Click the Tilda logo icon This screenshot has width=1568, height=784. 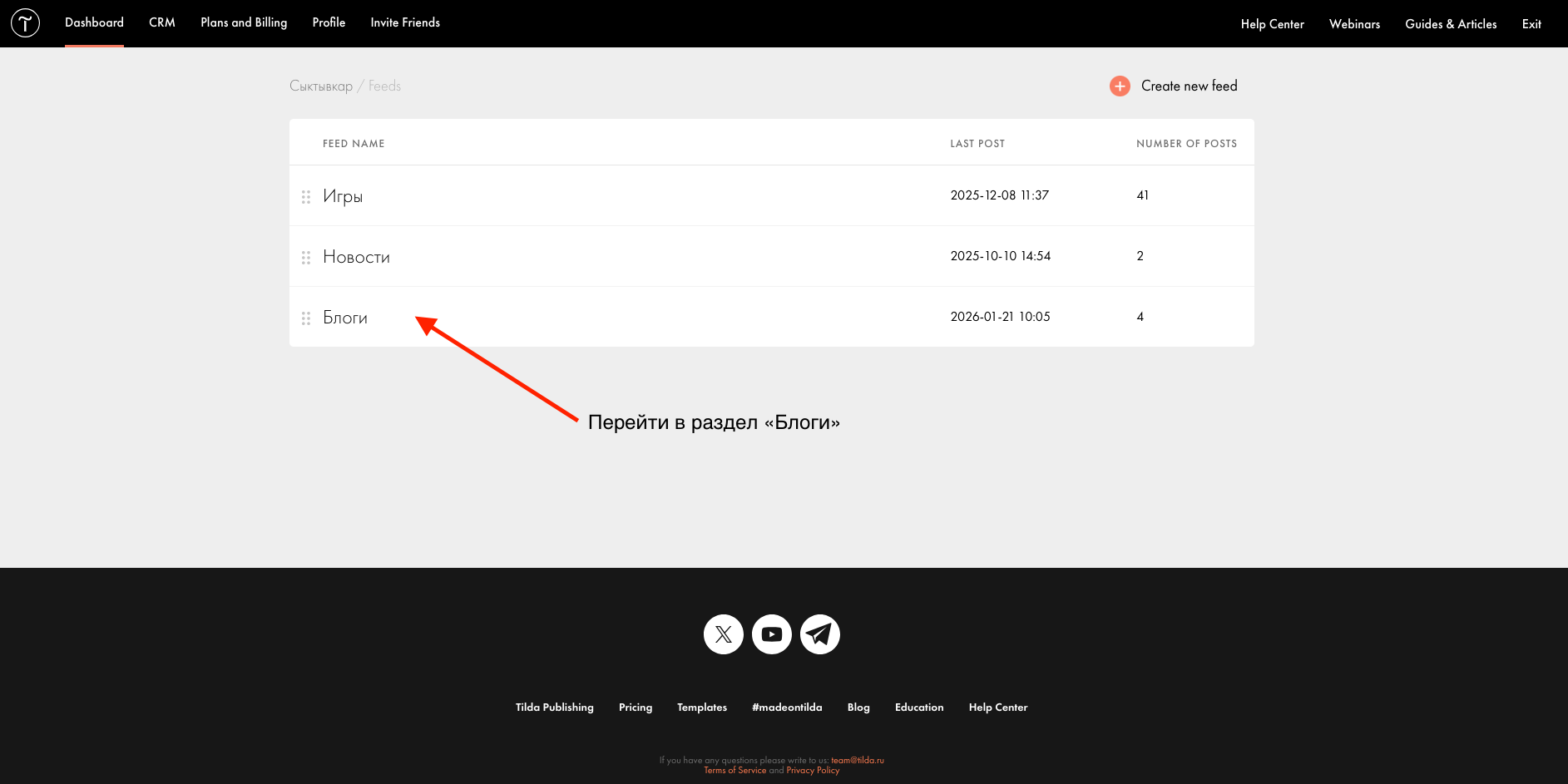tap(25, 23)
